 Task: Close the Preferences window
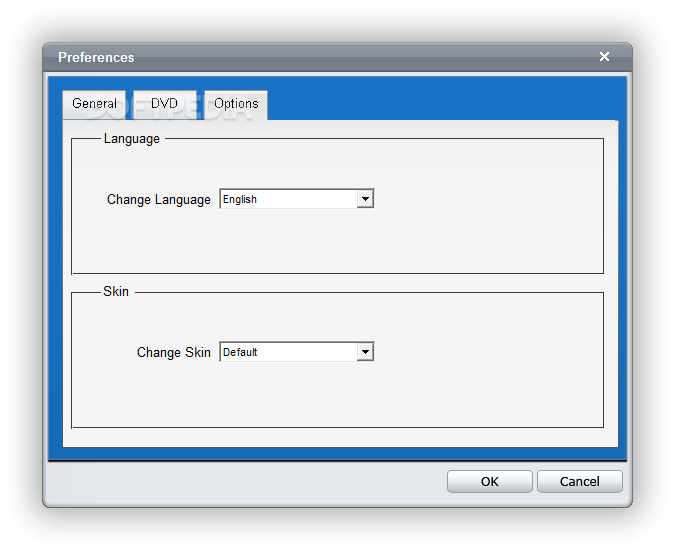click(604, 56)
